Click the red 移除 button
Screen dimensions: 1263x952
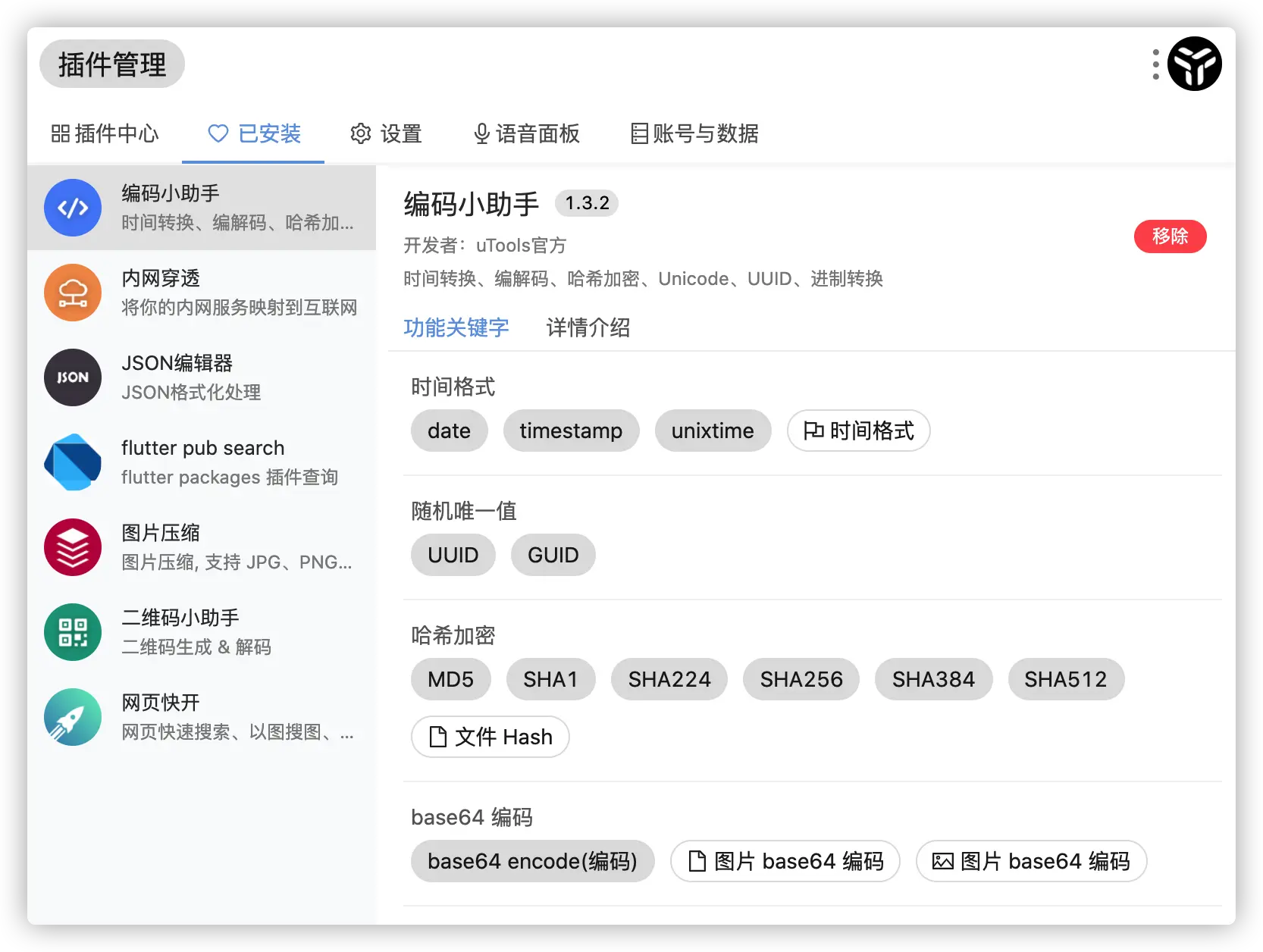[1170, 236]
